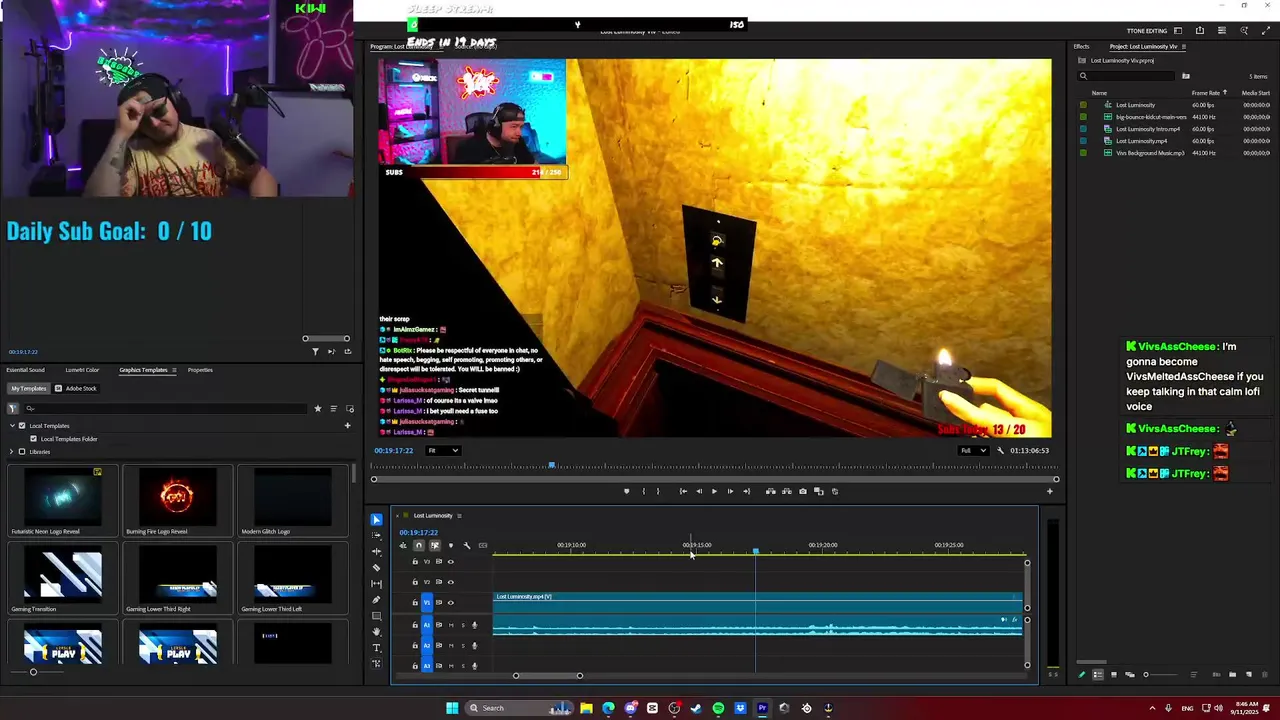The height and width of the screenshot is (720, 1280).
Task: Expand the Libraries tree item
Action: (x=11, y=451)
